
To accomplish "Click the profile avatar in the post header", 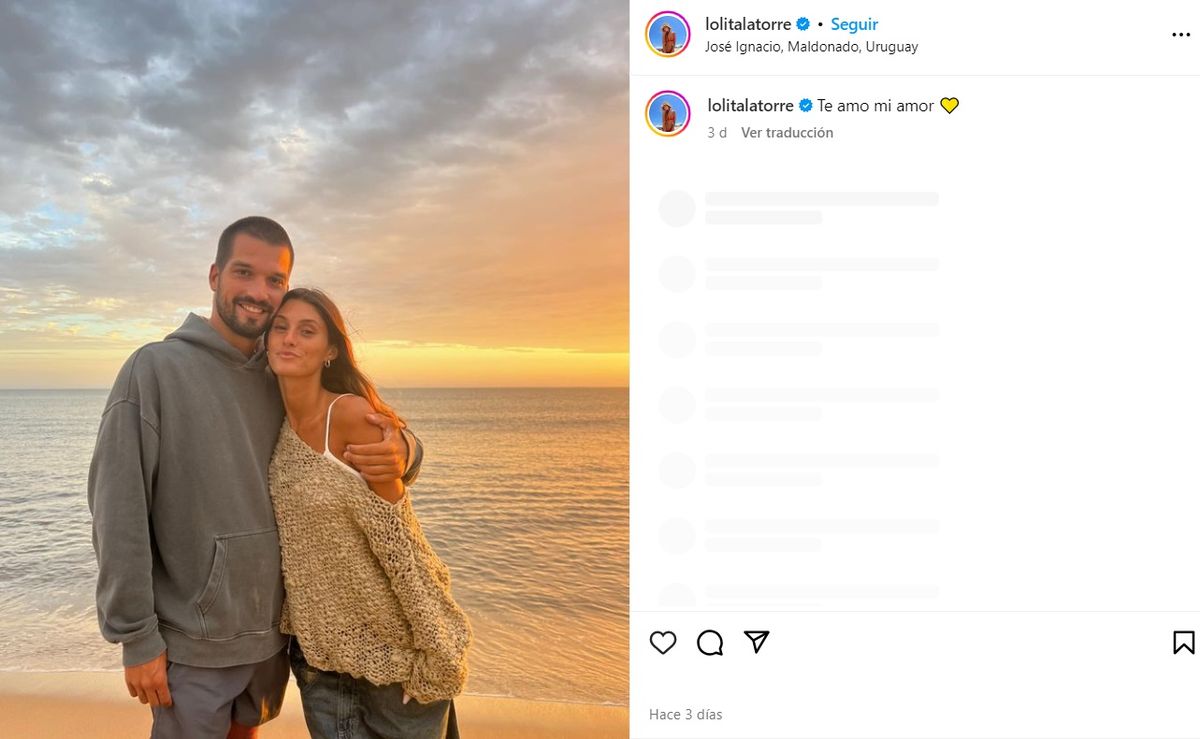I will click(667, 35).
